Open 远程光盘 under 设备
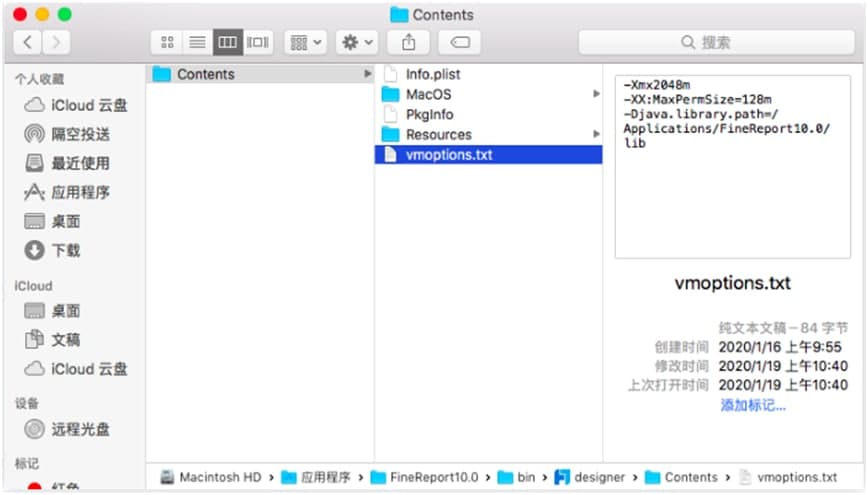Image resolution: width=868 pixels, height=495 pixels. pos(66,429)
